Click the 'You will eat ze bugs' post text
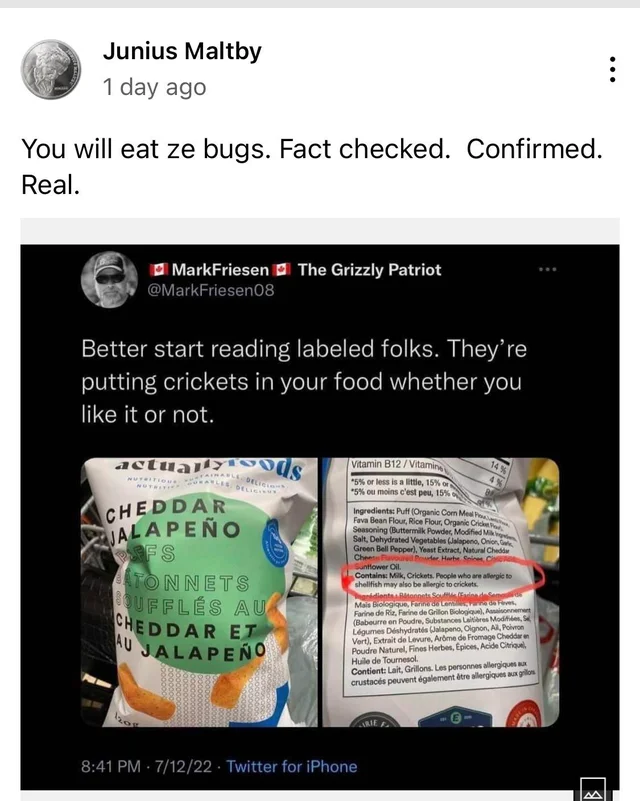Screen dimensions: 640x801 pyautogui.click(x=312, y=167)
